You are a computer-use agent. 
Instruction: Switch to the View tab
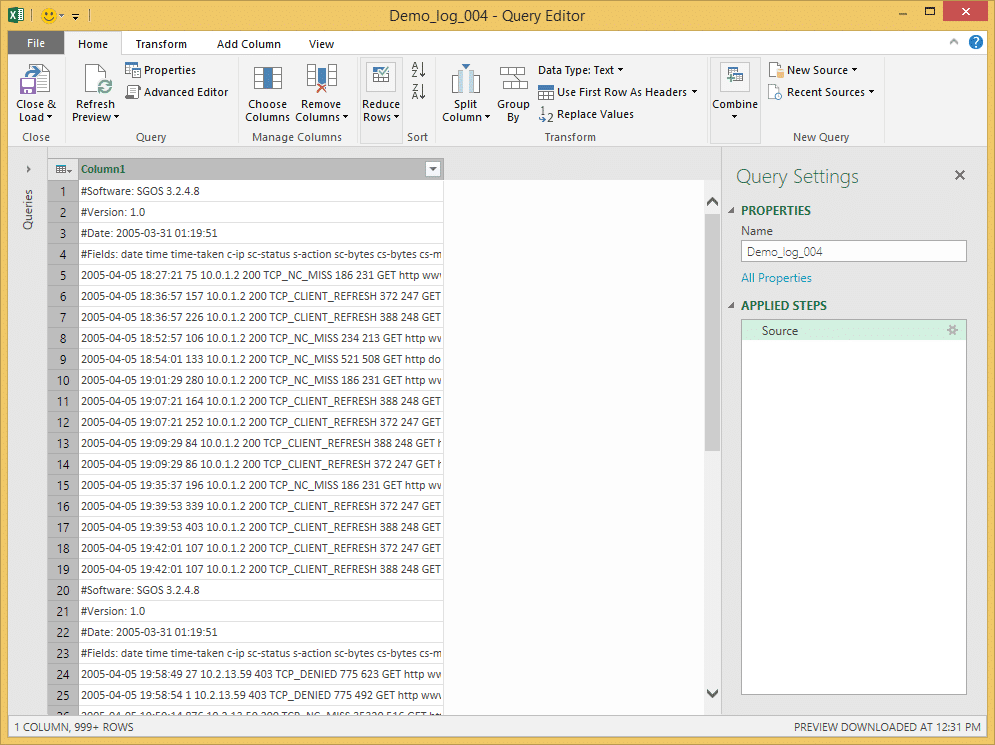point(321,44)
